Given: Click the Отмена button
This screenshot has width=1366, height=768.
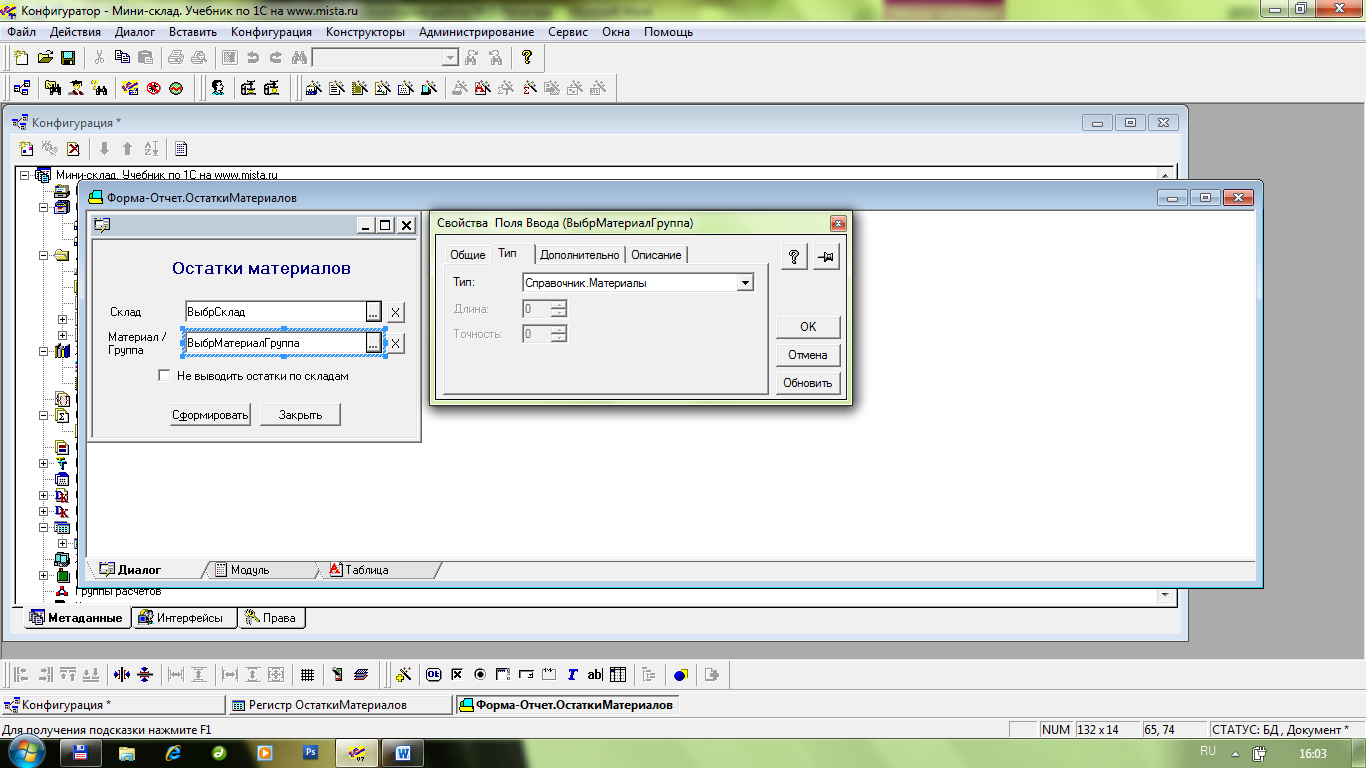Looking at the screenshot, I should coord(808,355).
